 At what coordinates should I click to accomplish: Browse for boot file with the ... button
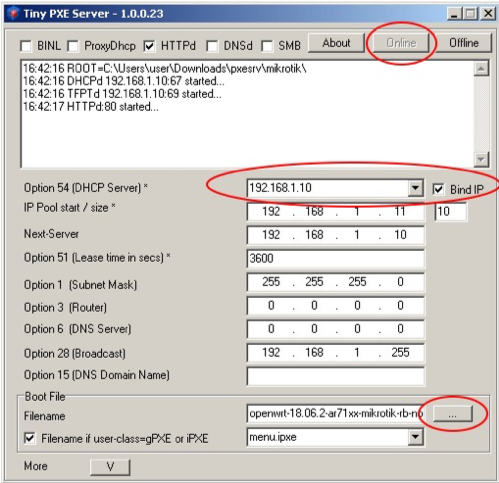[453, 414]
